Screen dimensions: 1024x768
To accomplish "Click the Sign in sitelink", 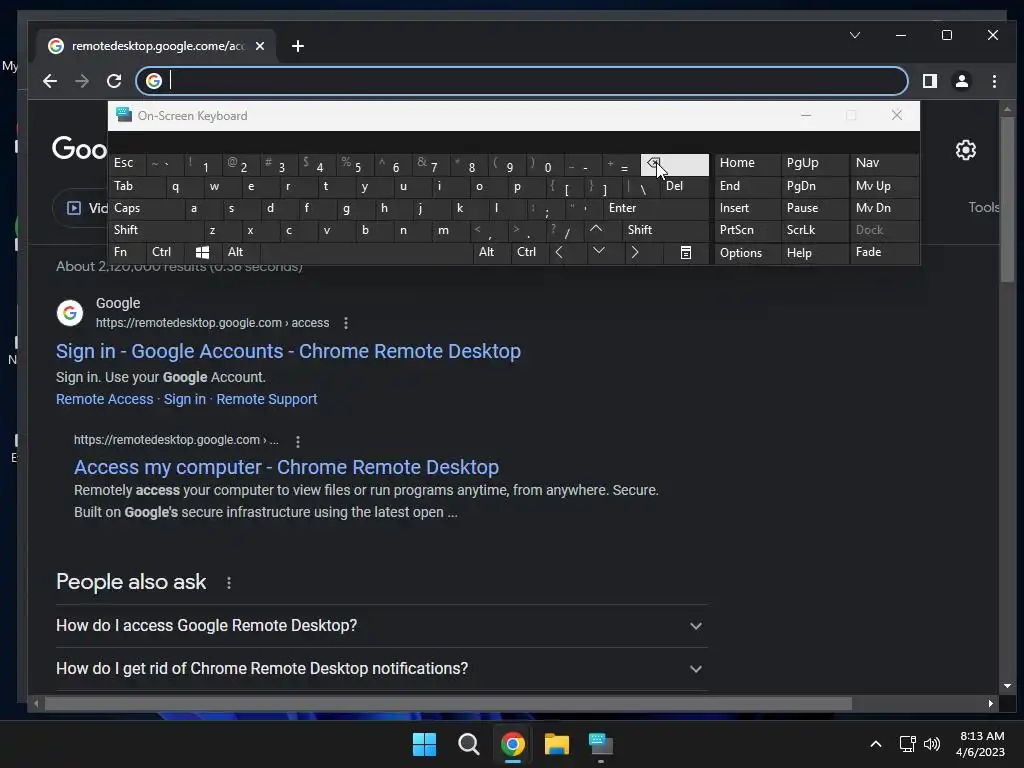I will [185, 399].
